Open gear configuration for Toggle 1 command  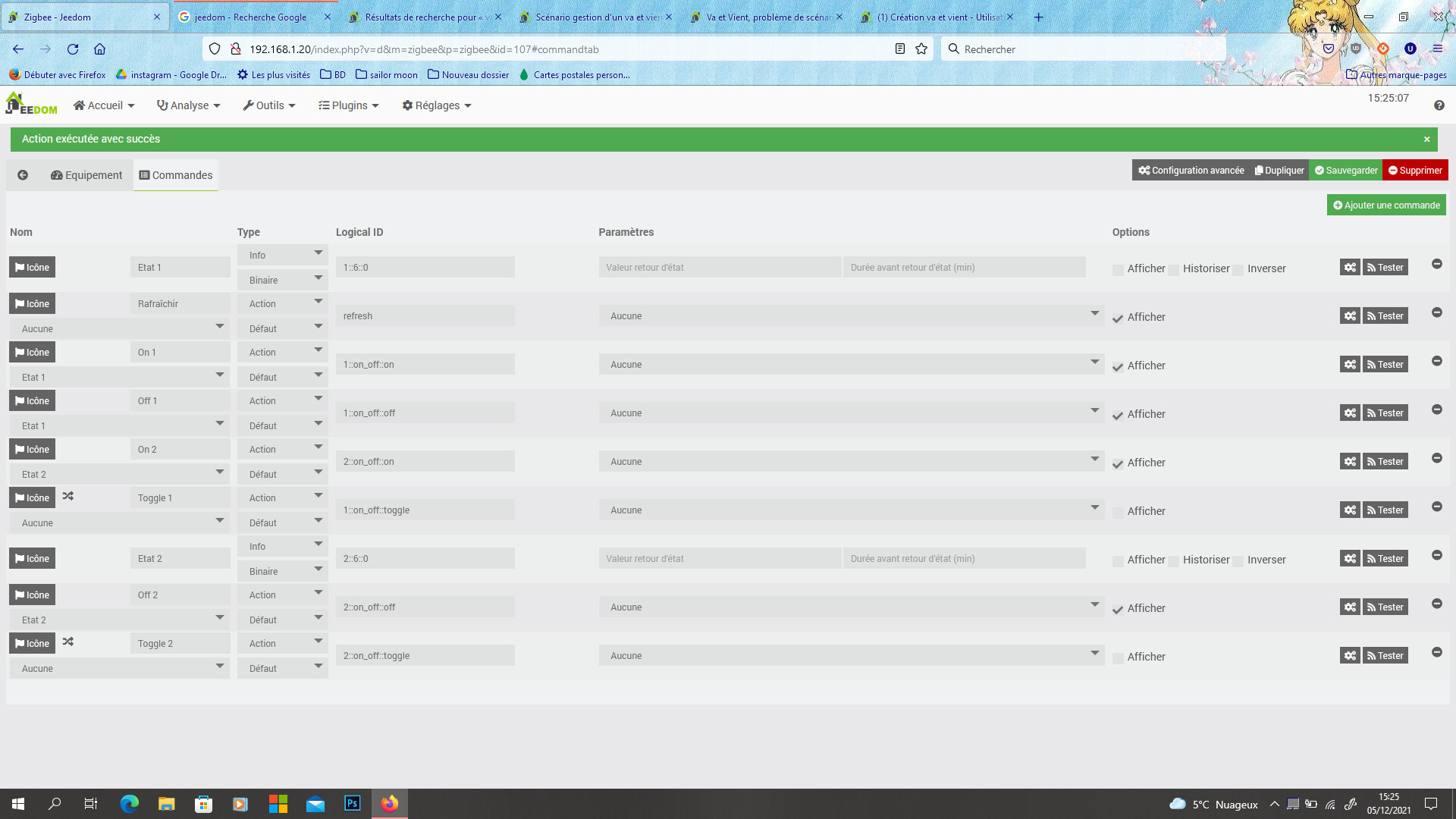click(1350, 510)
